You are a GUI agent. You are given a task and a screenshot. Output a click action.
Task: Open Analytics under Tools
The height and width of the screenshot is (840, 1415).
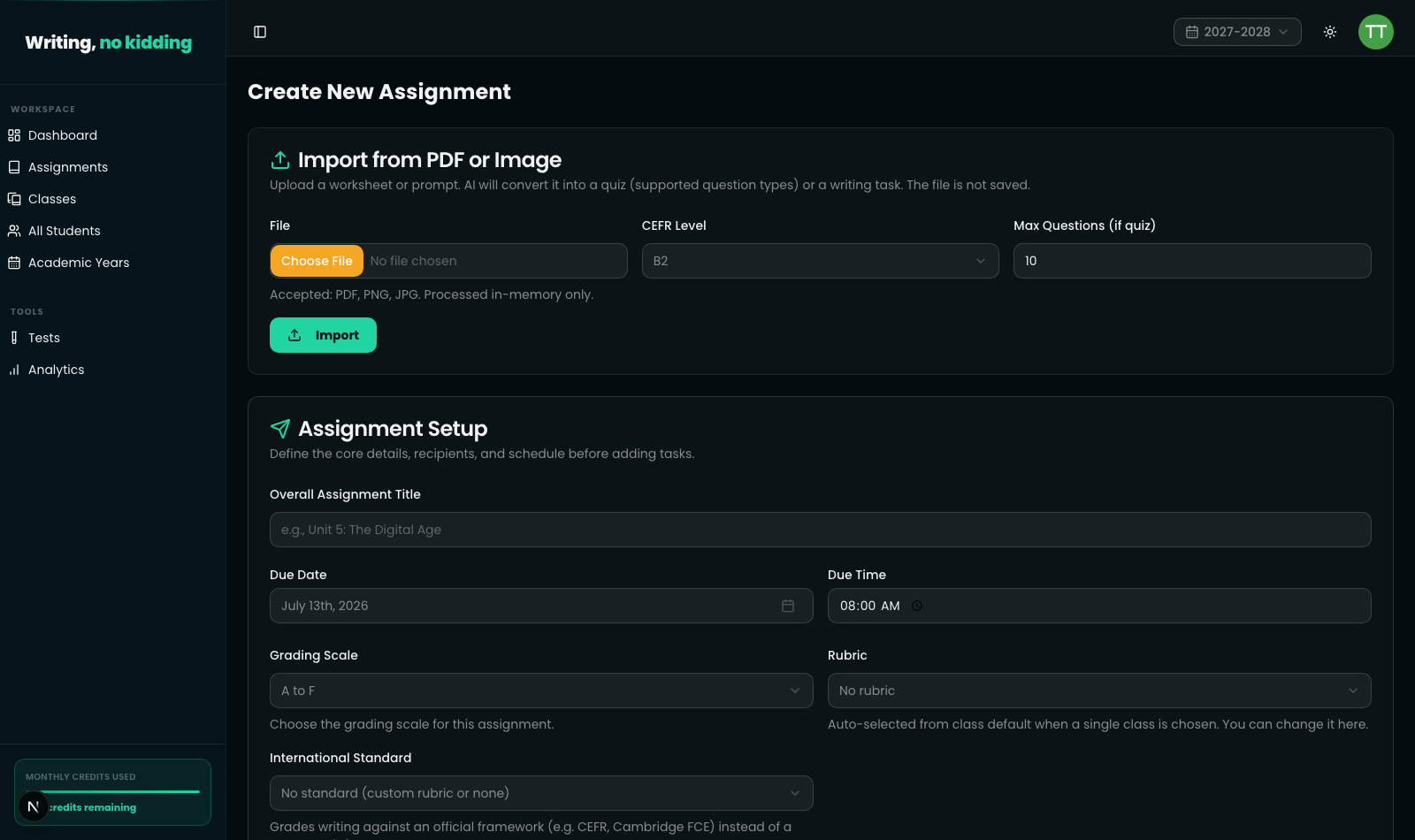tap(57, 370)
